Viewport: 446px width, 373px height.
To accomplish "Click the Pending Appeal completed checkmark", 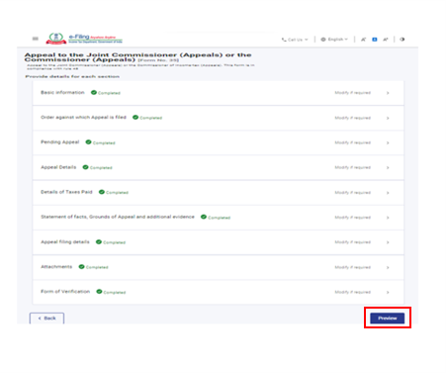I will click(x=88, y=142).
